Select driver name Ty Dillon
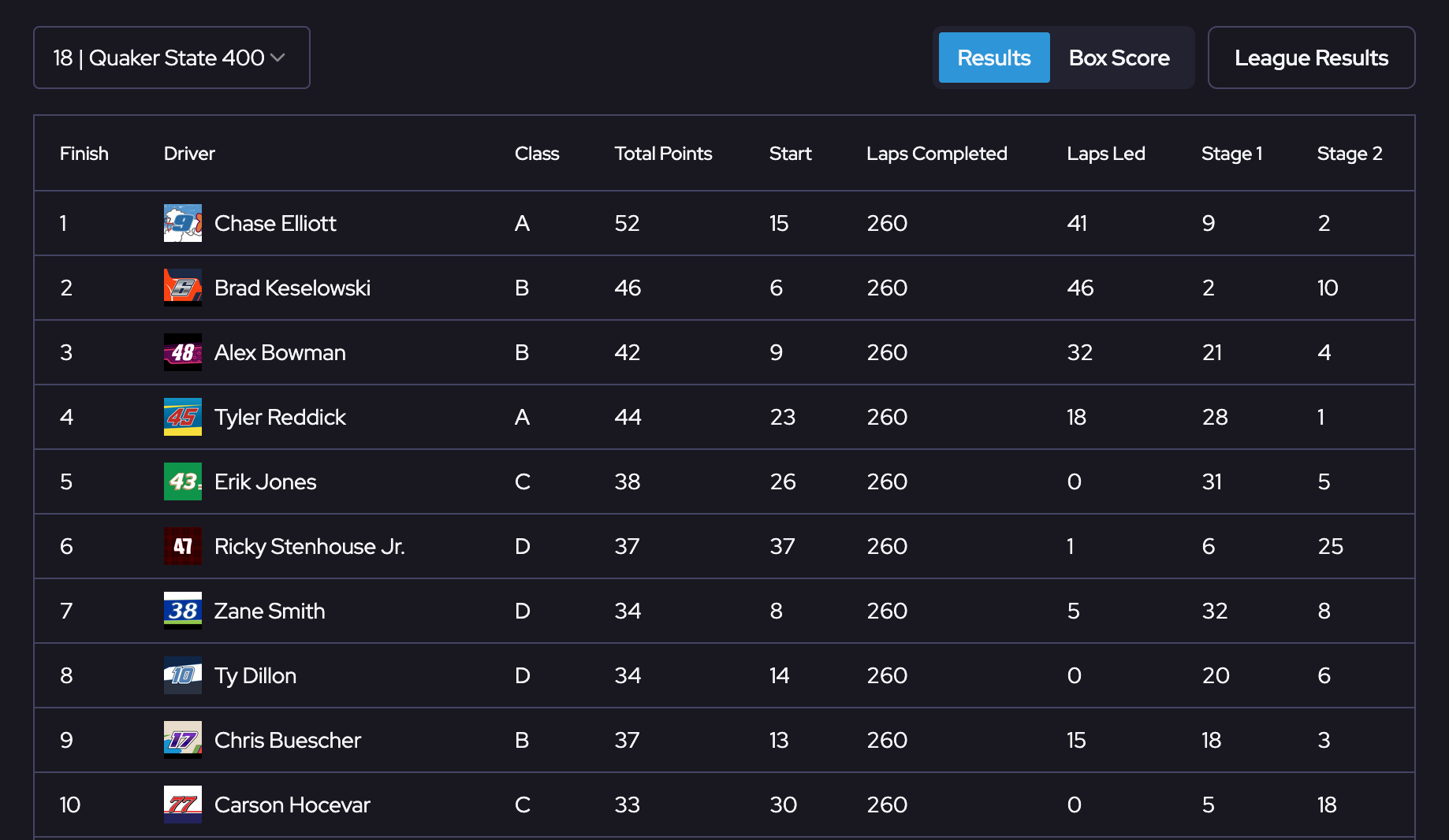 (x=255, y=675)
